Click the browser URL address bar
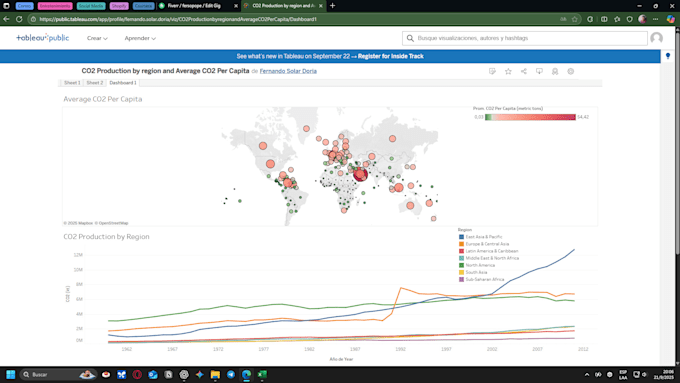680x383 pixels. [x=295, y=19]
